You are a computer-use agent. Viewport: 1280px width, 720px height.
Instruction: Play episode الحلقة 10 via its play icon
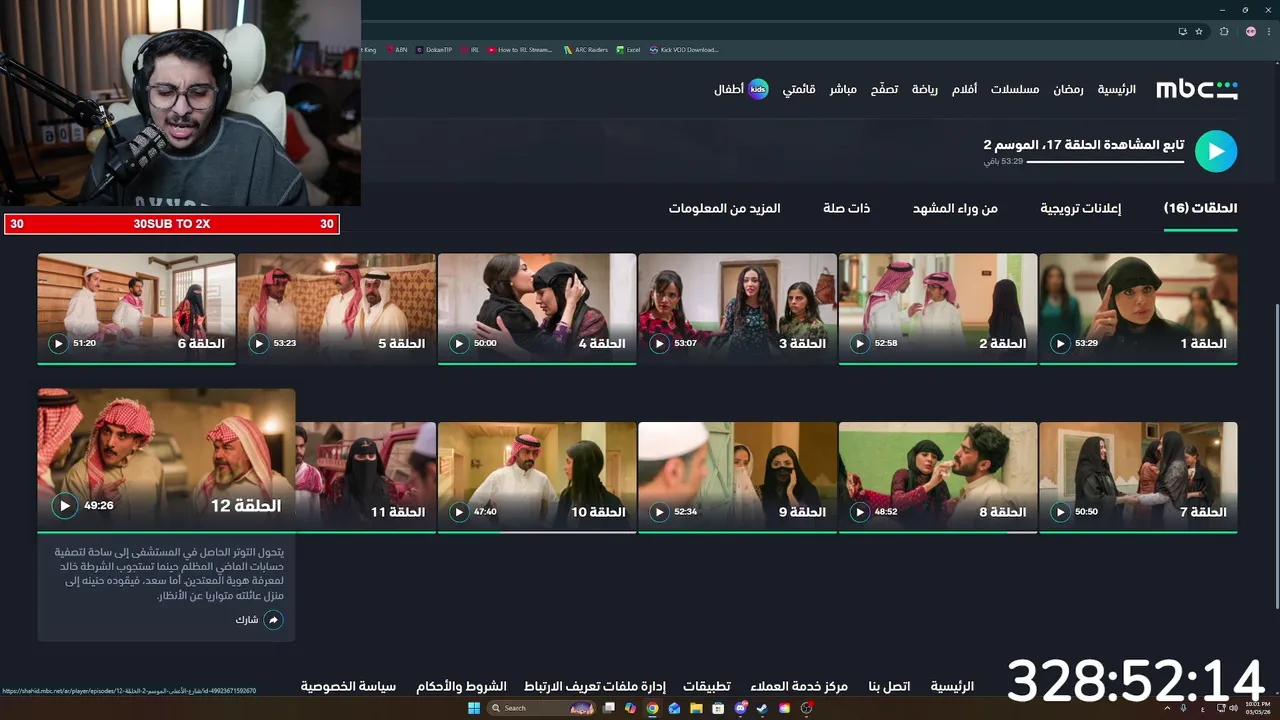(x=459, y=512)
